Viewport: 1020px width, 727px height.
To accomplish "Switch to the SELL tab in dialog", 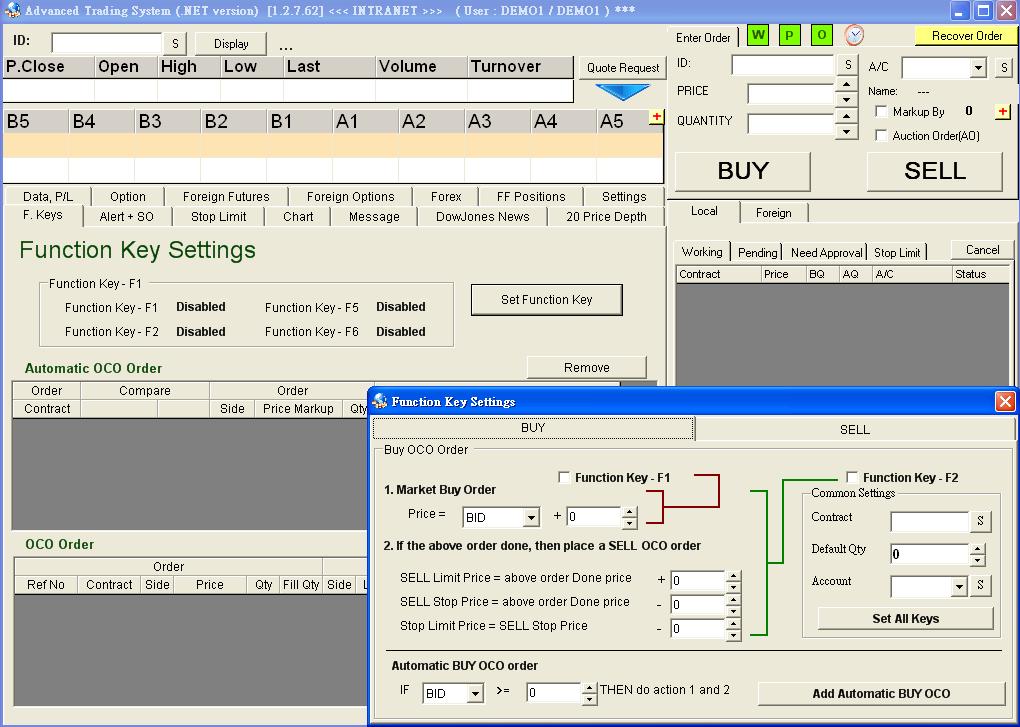I will point(854,429).
